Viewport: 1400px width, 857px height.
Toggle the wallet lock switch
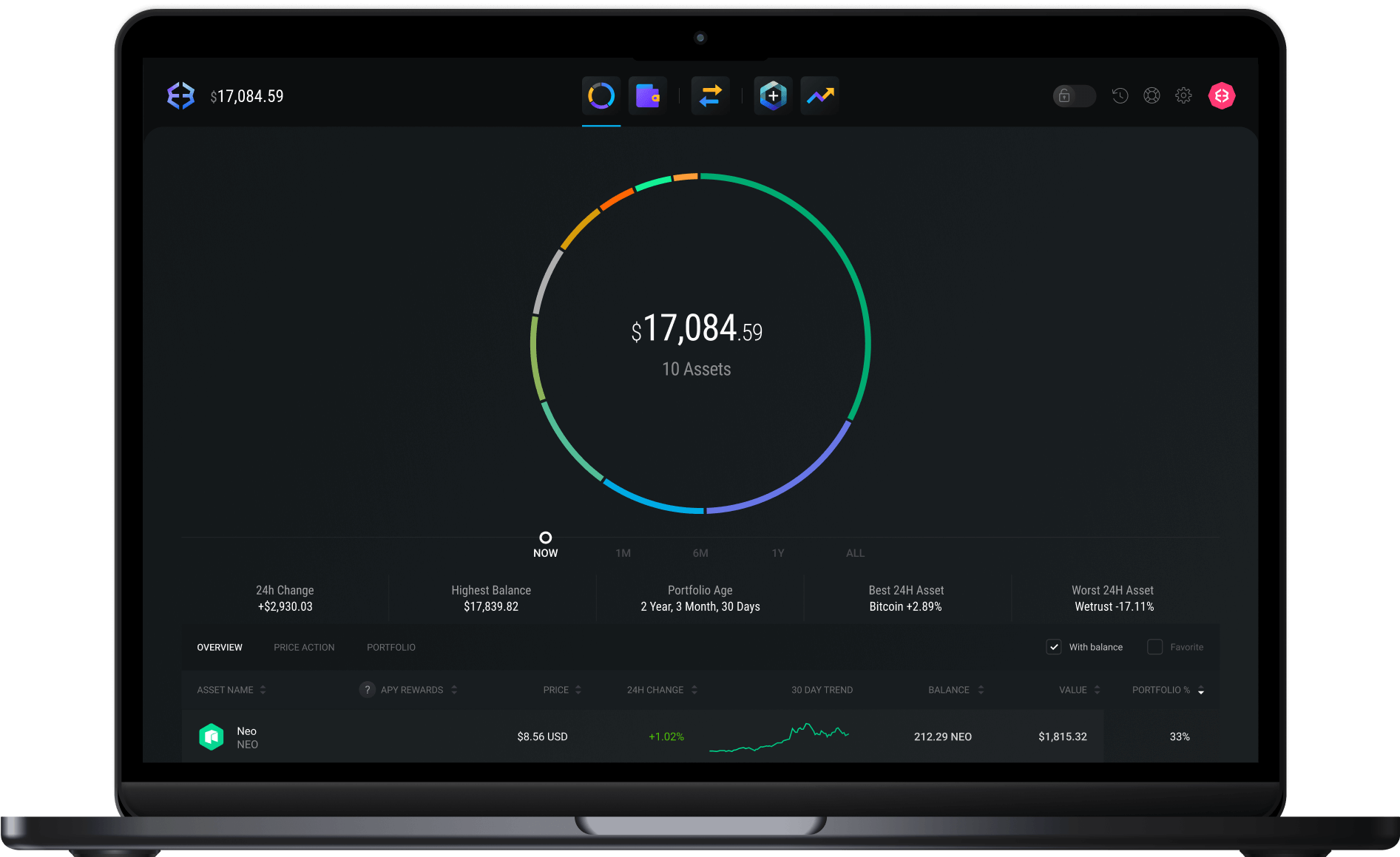pyautogui.click(x=1074, y=95)
